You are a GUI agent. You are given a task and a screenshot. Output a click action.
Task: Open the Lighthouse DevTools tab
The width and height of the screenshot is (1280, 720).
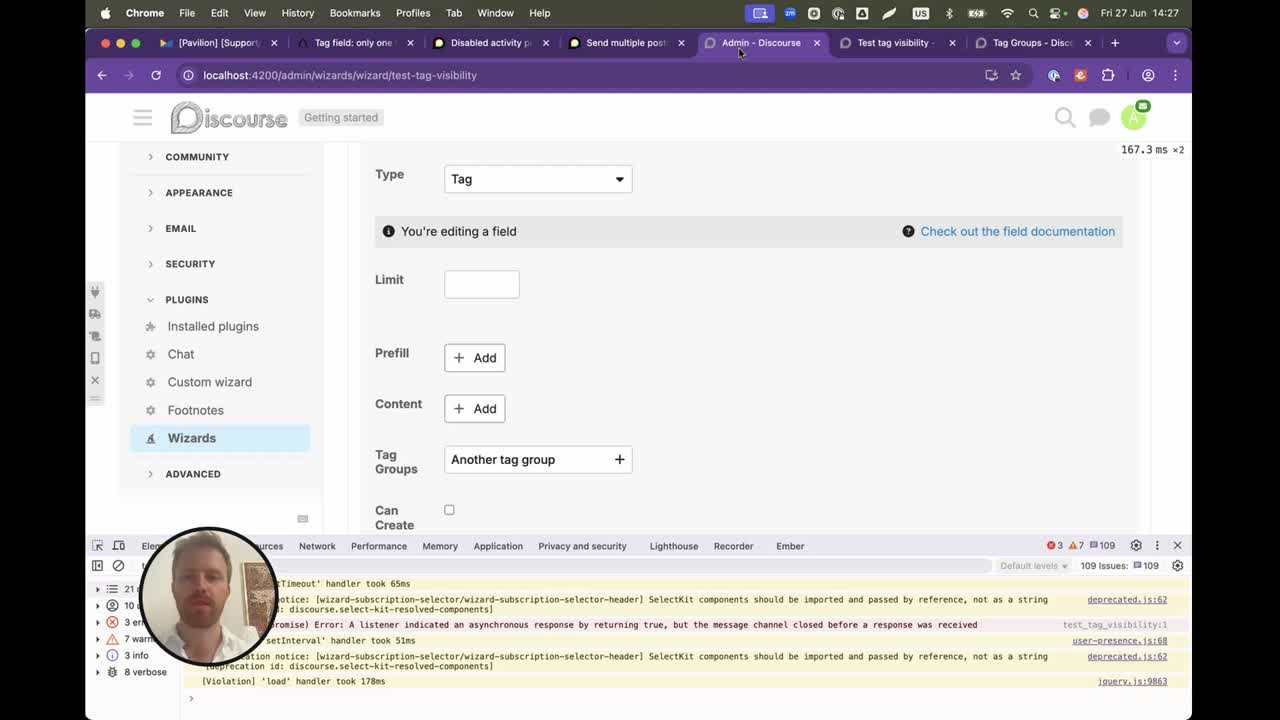point(674,546)
